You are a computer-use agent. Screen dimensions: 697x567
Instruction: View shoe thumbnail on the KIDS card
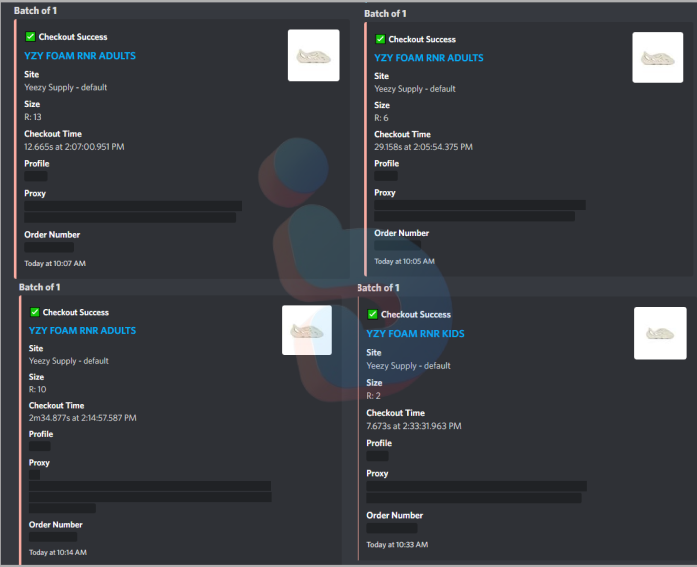pos(660,333)
